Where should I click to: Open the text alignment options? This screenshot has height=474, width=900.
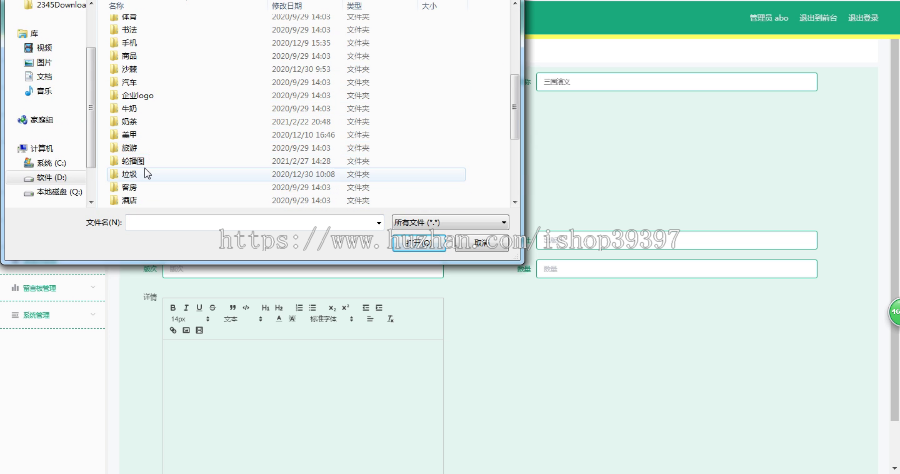point(370,319)
